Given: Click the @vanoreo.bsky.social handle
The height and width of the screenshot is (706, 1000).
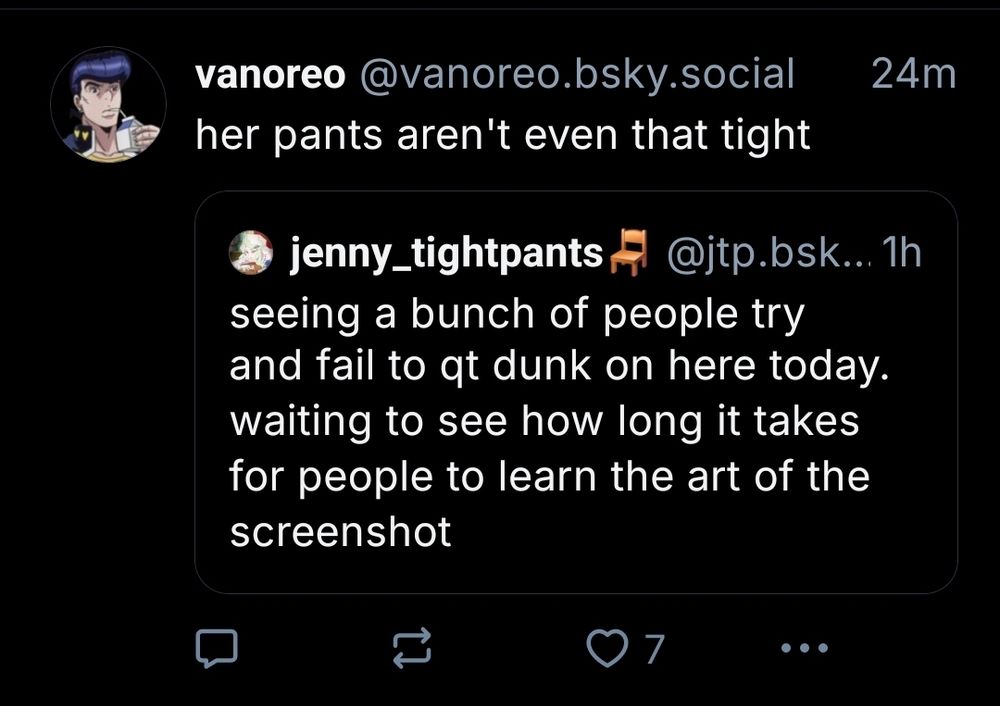Looking at the screenshot, I should (x=568, y=75).
